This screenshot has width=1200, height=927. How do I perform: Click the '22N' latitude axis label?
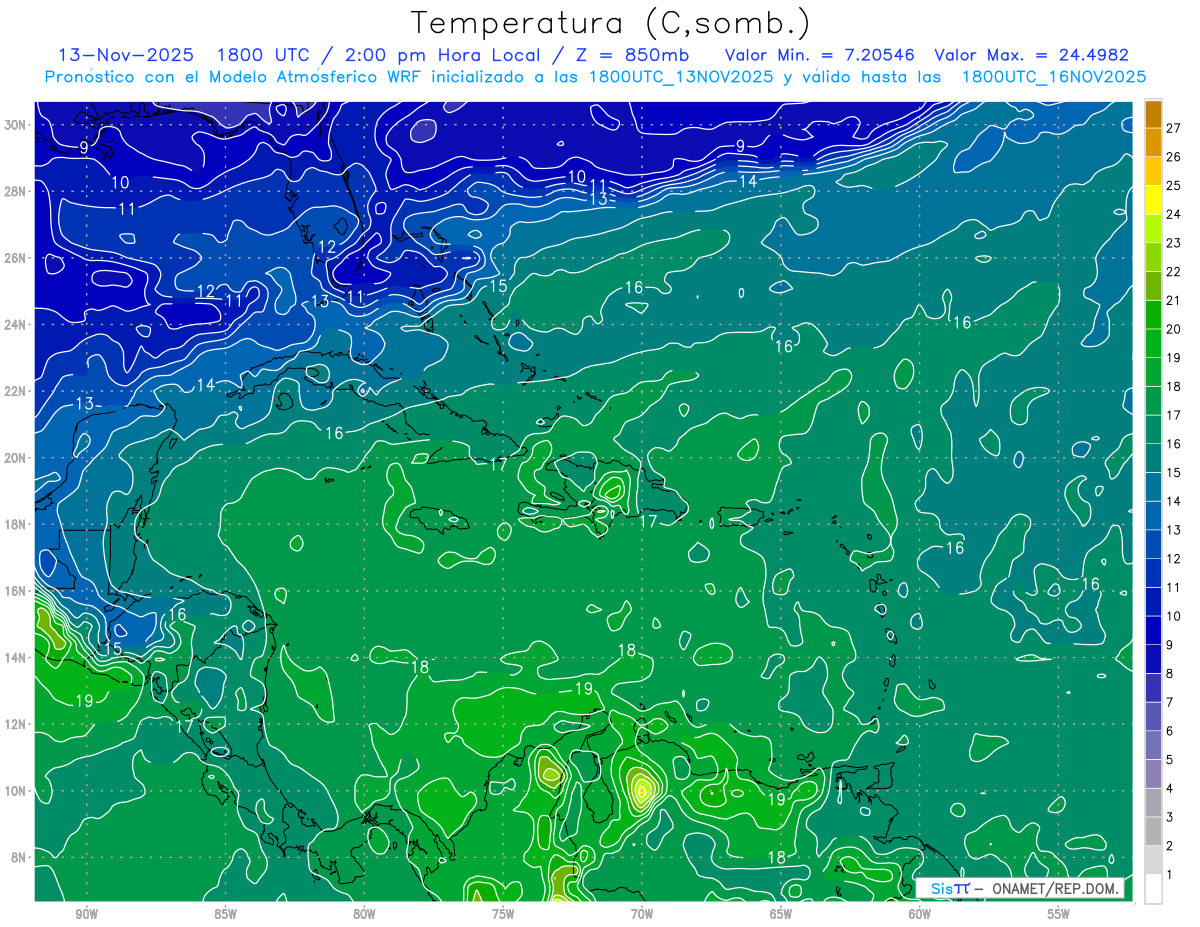click(16, 391)
